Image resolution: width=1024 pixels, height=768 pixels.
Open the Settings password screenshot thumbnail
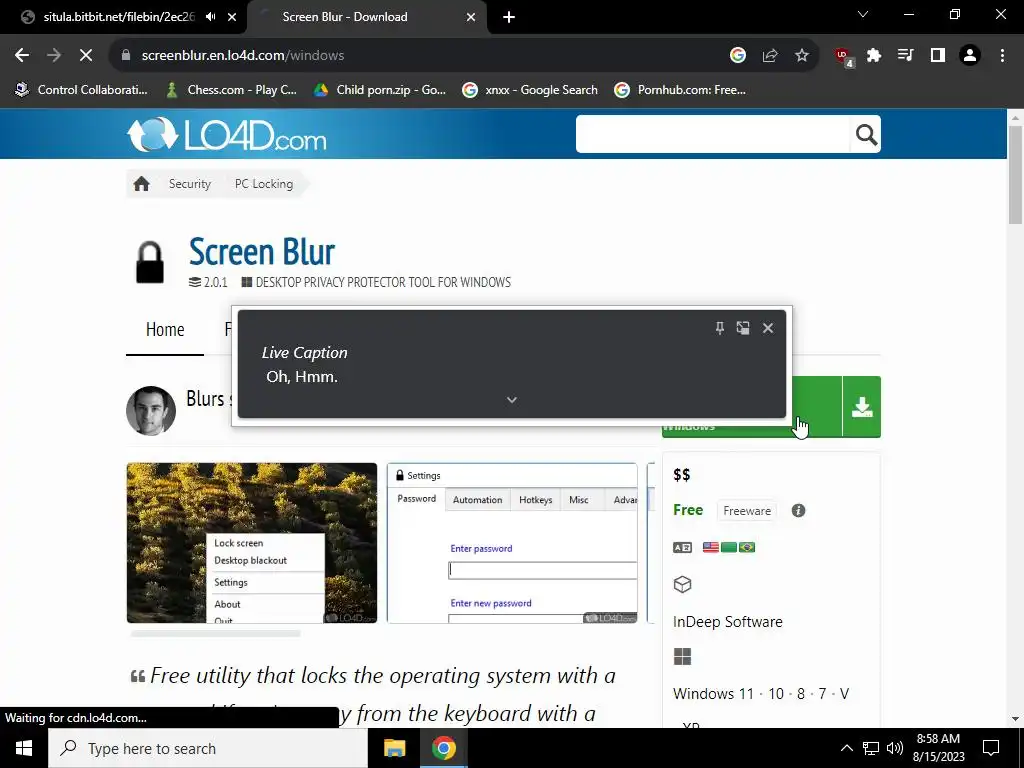click(x=512, y=543)
